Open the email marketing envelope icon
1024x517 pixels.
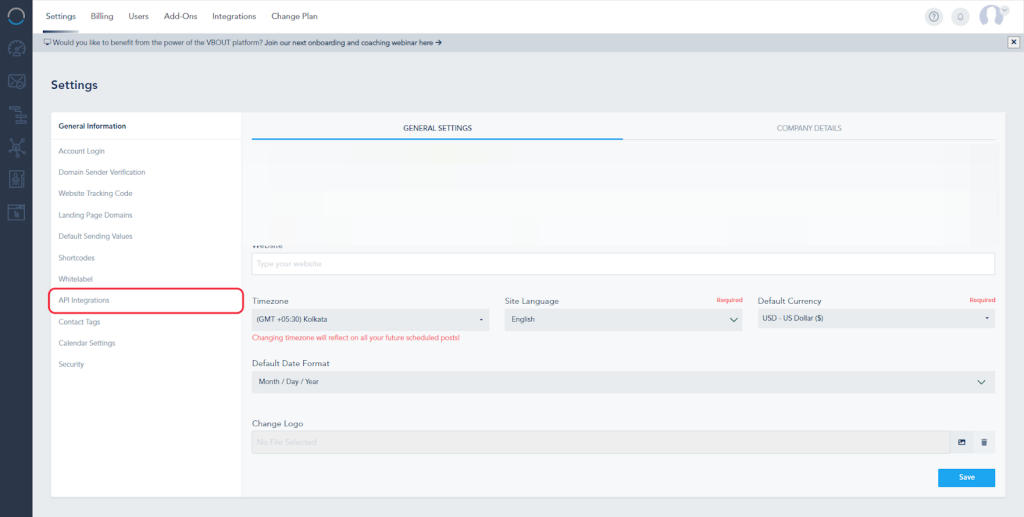click(16, 81)
